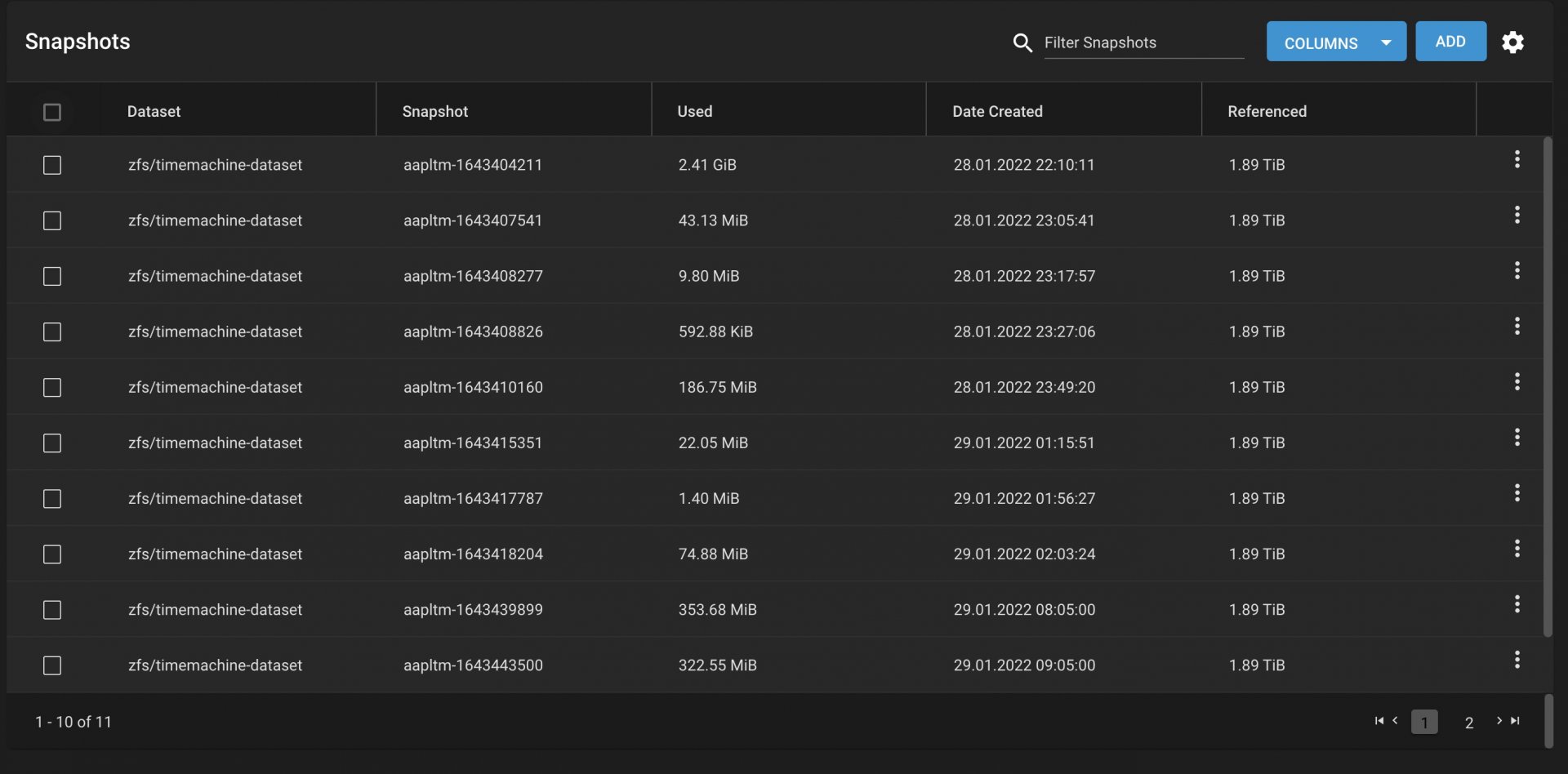Viewport: 1568px width, 774px height.
Task: Click the search magnifier icon
Action: (x=1022, y=42)
